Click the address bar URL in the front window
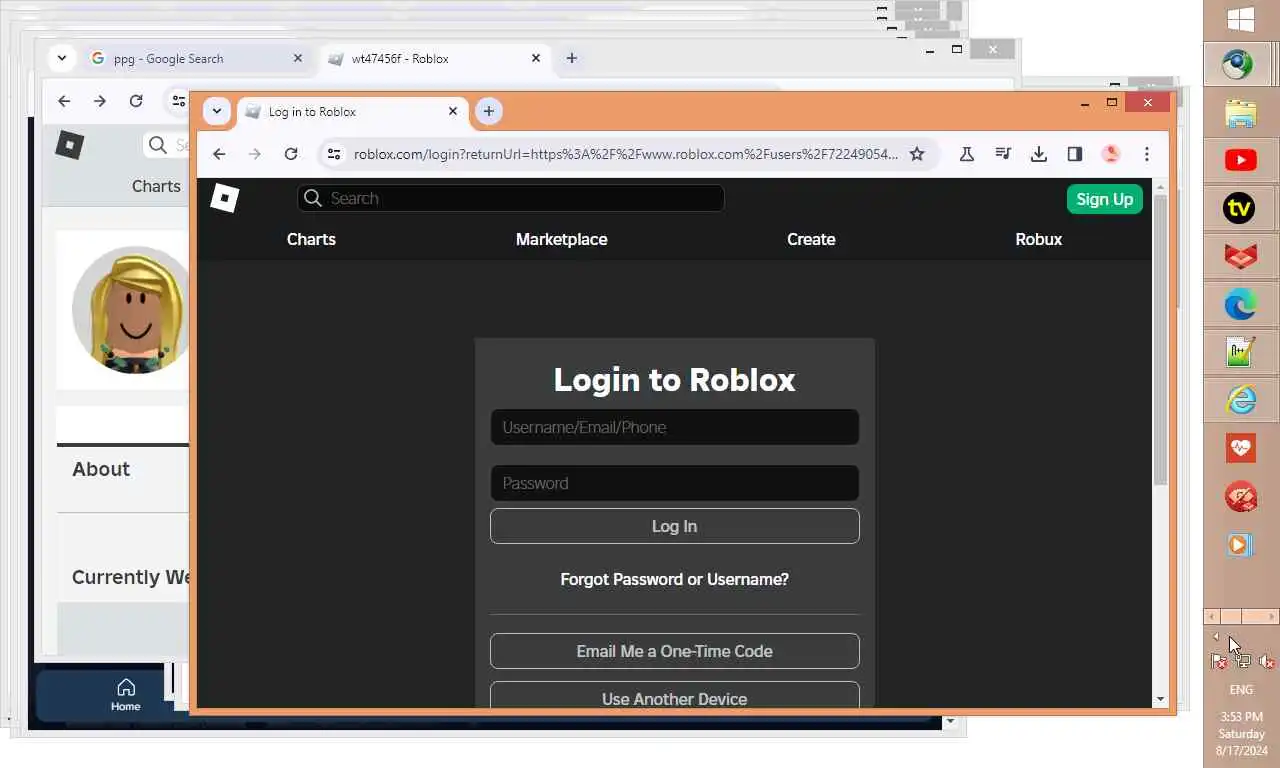Viewport: 1280px width, 768px height. click(x=625, y=154)
